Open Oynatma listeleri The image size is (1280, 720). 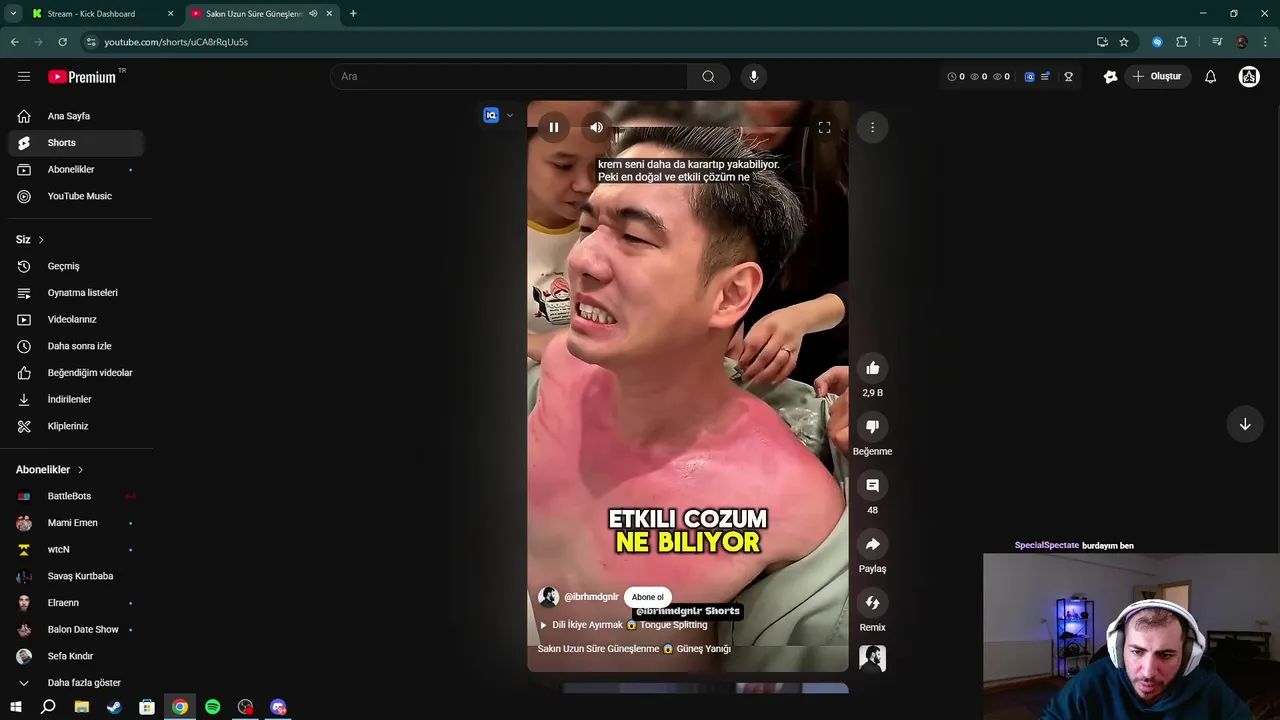76,293
